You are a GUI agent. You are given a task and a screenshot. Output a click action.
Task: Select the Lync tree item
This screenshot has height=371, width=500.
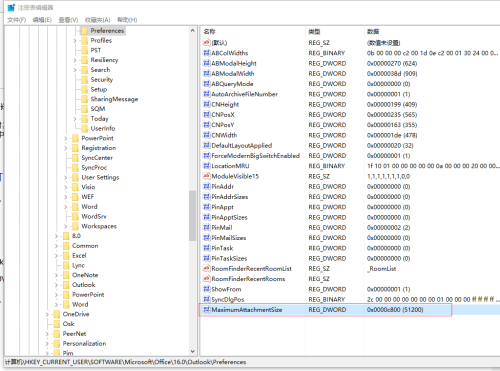[78, 265]
